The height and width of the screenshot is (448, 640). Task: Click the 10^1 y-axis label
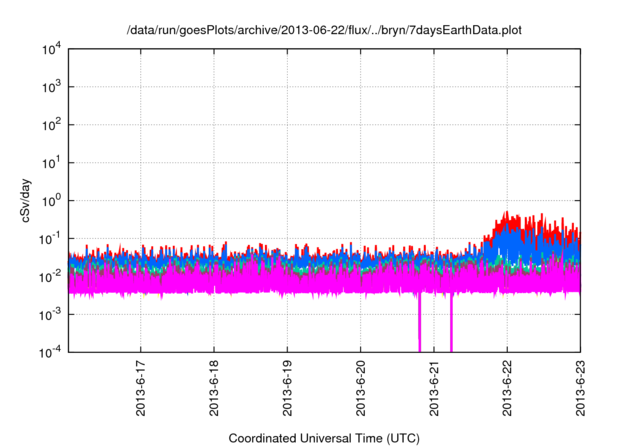[x=51, y=163]
